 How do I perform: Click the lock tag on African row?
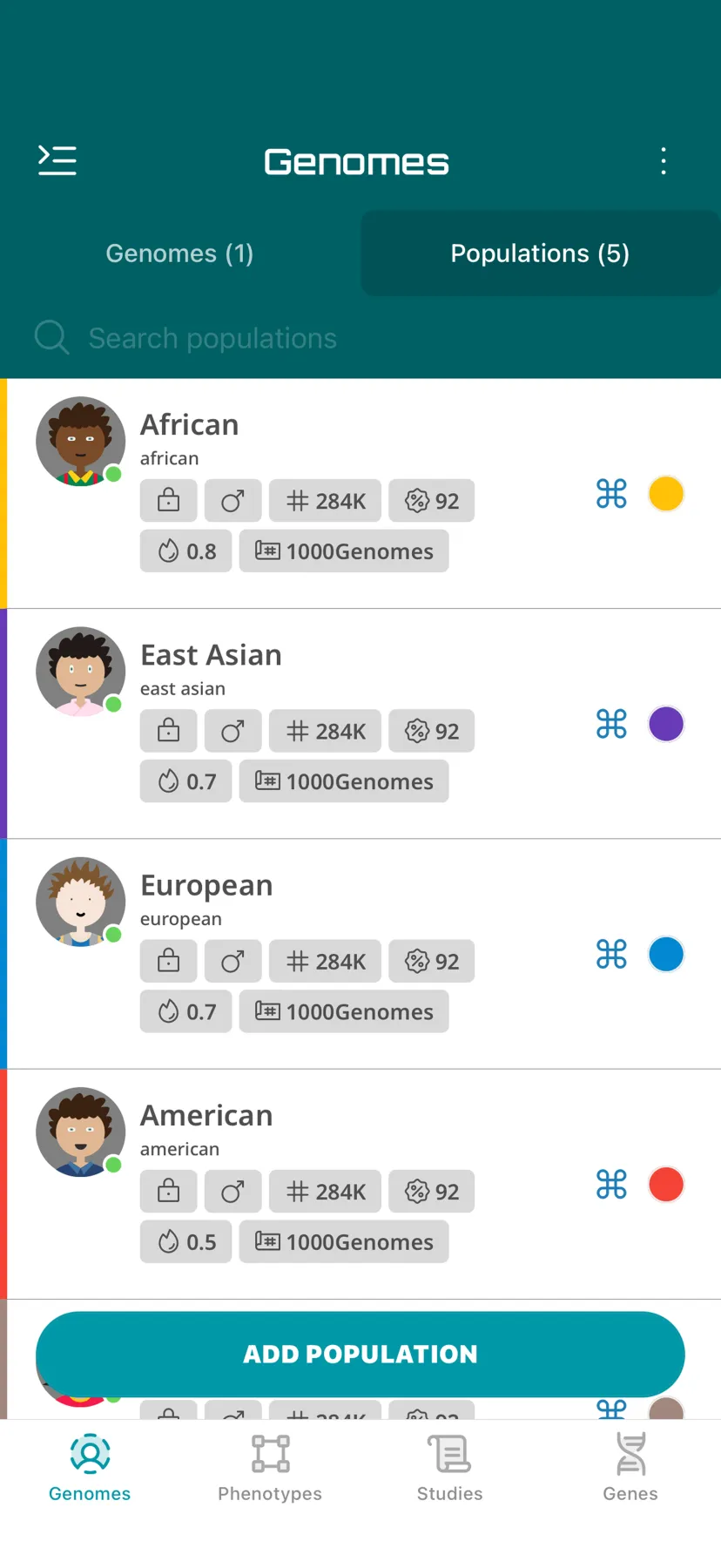click(x=169, y=501)
